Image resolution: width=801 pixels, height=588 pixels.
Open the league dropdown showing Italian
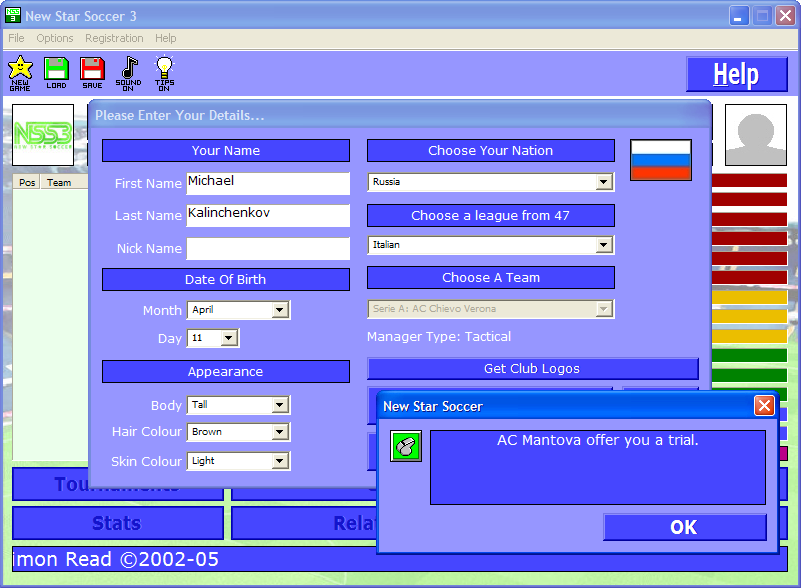tap(603, 245)
